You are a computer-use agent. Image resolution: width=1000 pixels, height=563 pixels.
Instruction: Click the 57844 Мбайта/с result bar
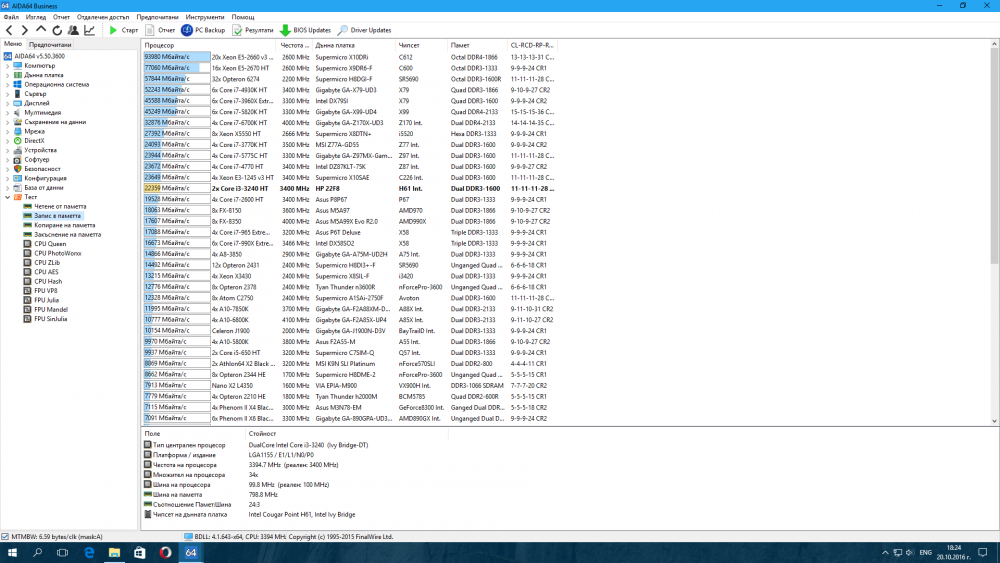(x=177, y=79)
